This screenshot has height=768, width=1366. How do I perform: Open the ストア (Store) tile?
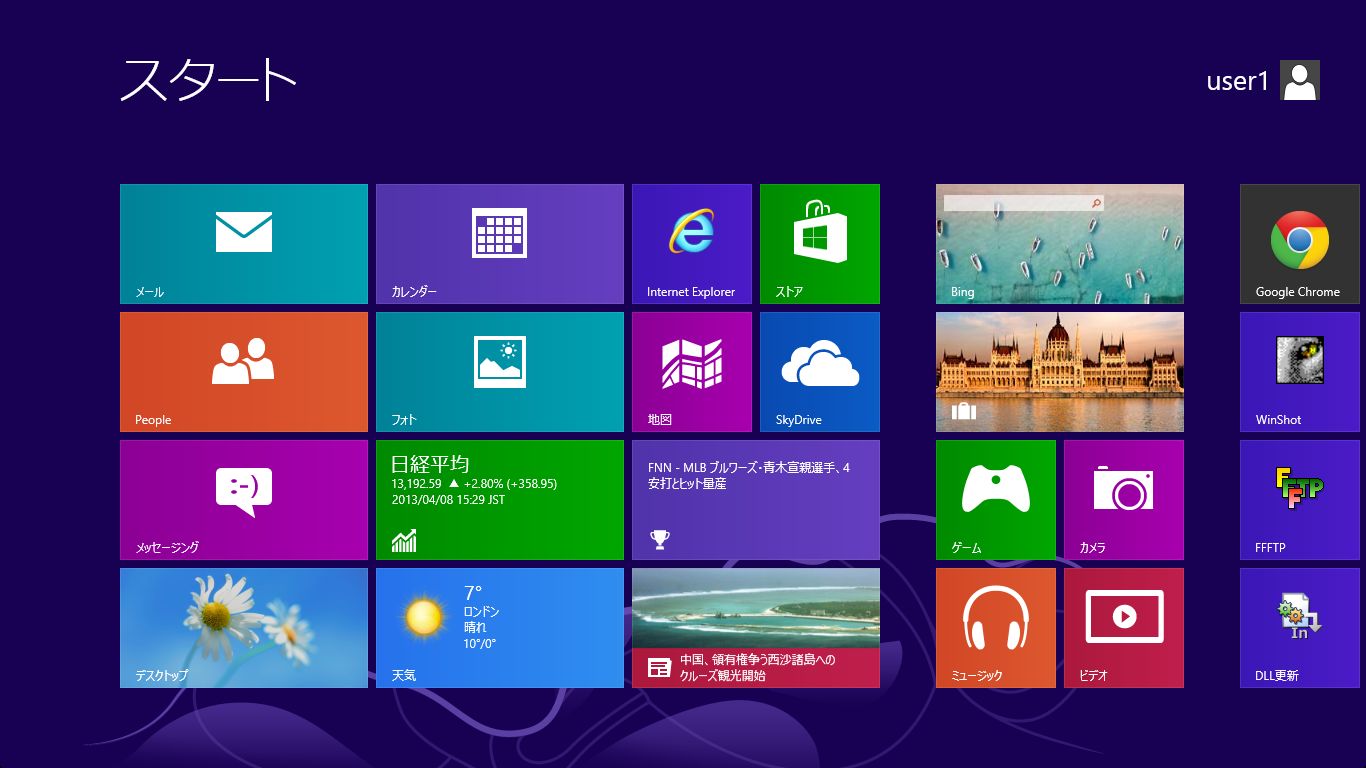coord(820,244)
